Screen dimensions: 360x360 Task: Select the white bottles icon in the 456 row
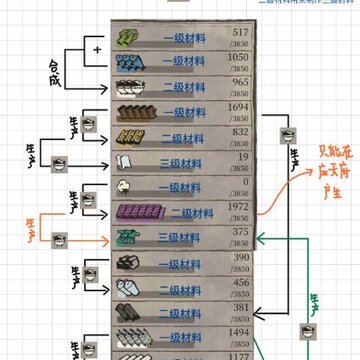[x=127, y=288]
